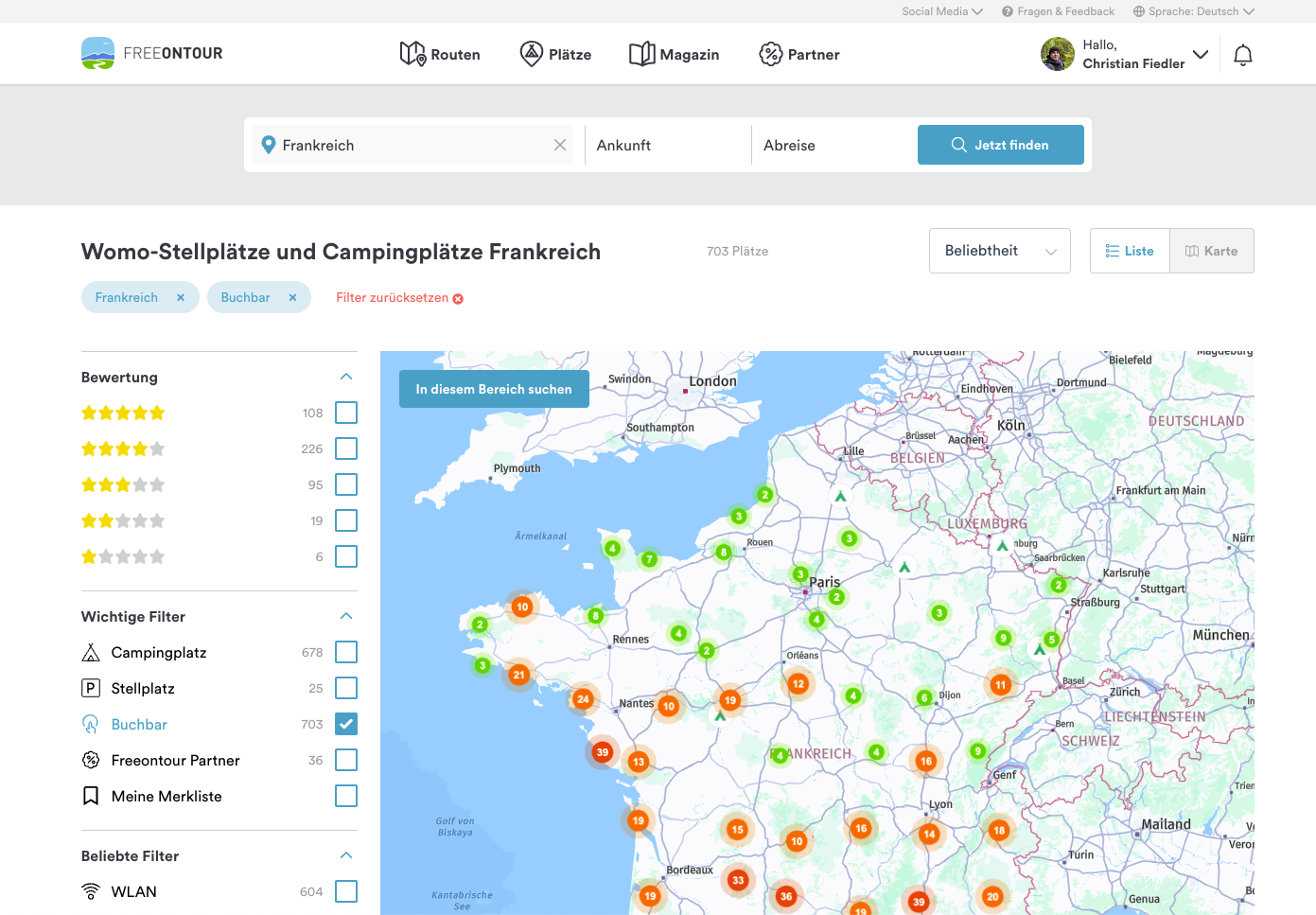Enable the Campingplatz checkbox
The image size is (1316, 915).
click(346, 652)
